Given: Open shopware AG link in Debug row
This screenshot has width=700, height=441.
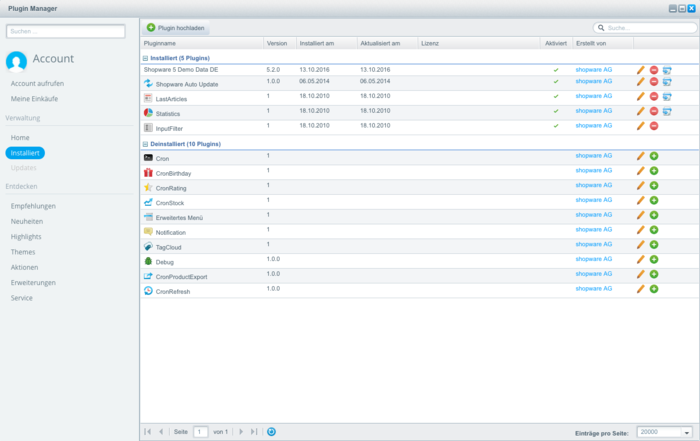Looking at the screenshot, I should pyautogui.click(x=594, y=259).
